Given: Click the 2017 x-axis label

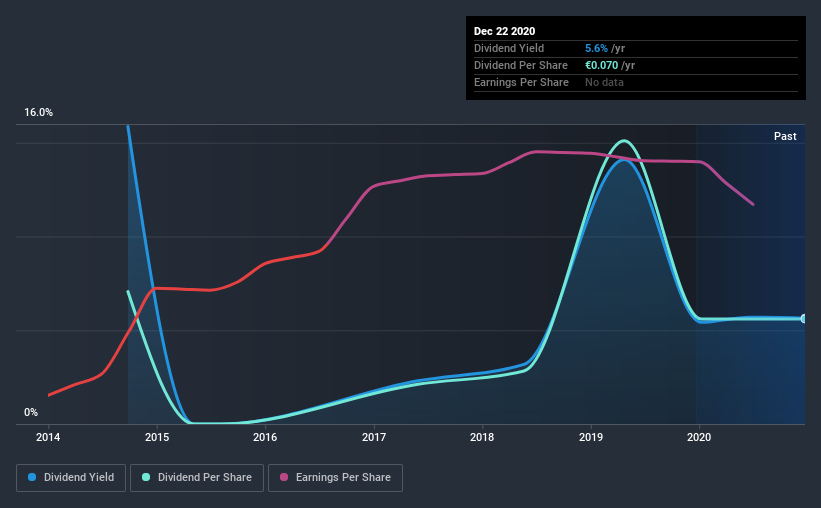Looking at the screenshot, I should [x=374, y=437].
